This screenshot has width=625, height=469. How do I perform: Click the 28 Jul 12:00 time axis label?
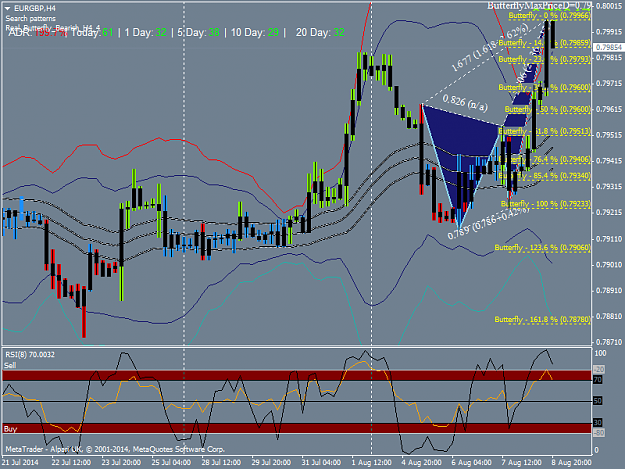pyautogui.click(x=221, y=463)
